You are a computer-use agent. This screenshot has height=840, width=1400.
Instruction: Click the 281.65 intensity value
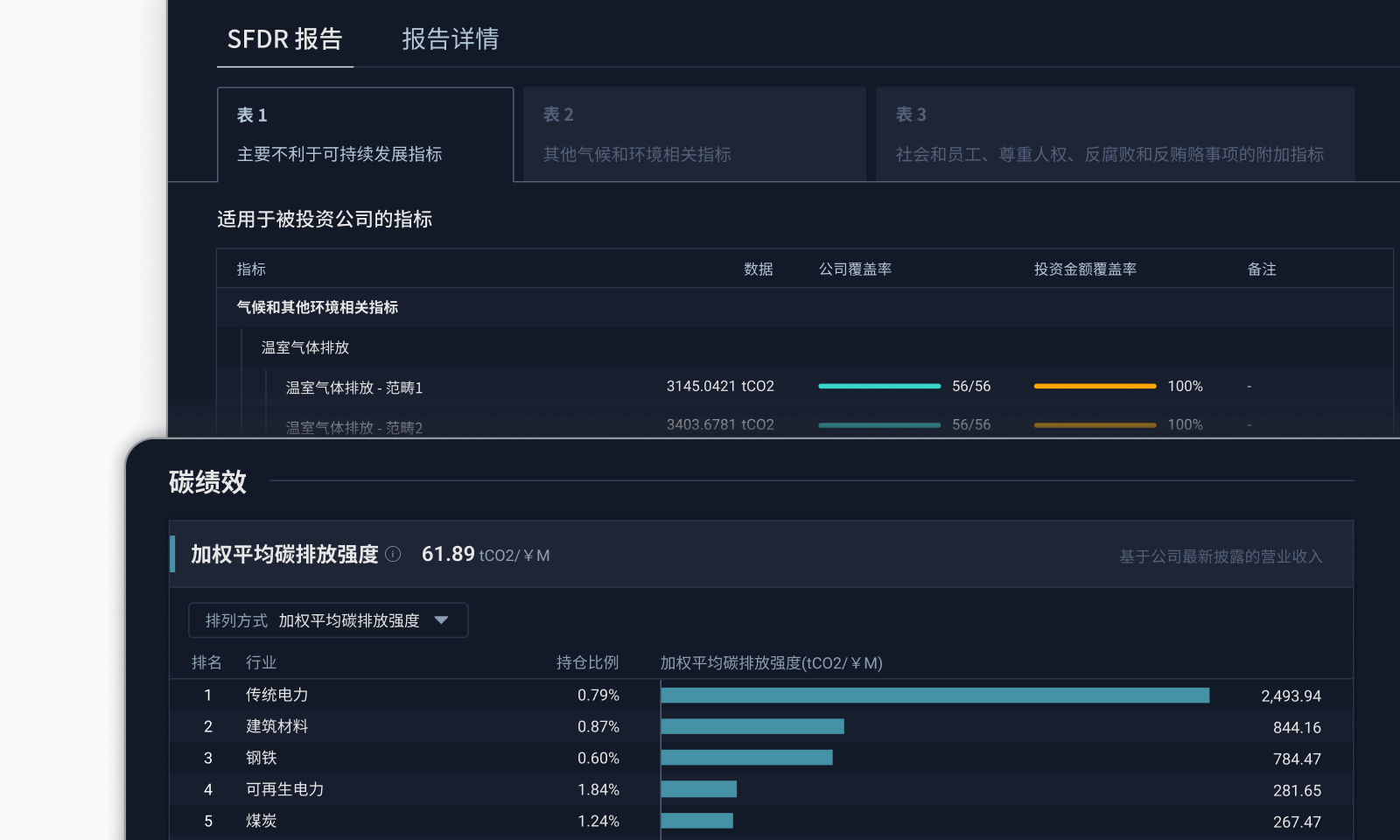[1297, 791]
